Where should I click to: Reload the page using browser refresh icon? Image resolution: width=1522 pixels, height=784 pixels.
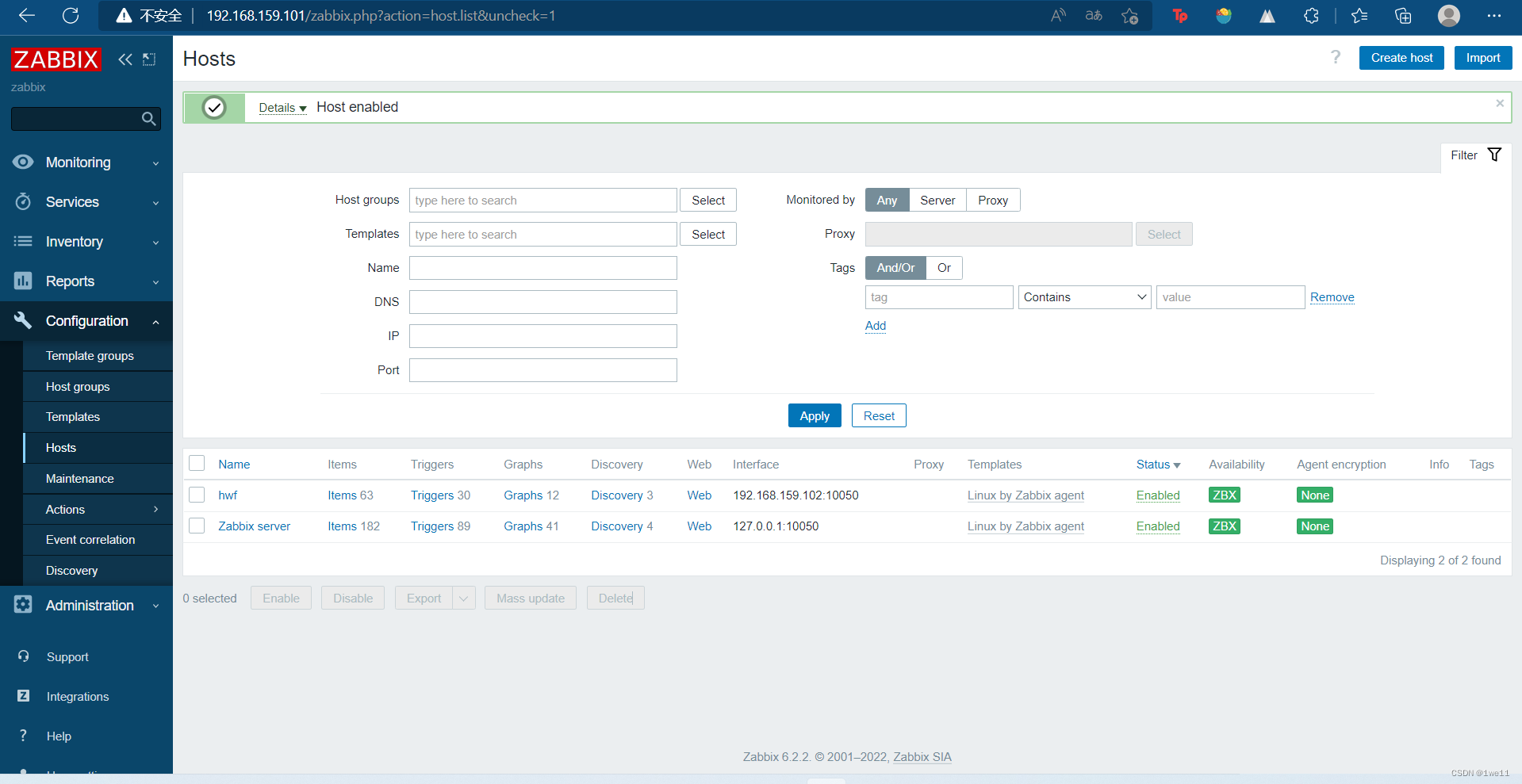71,16
